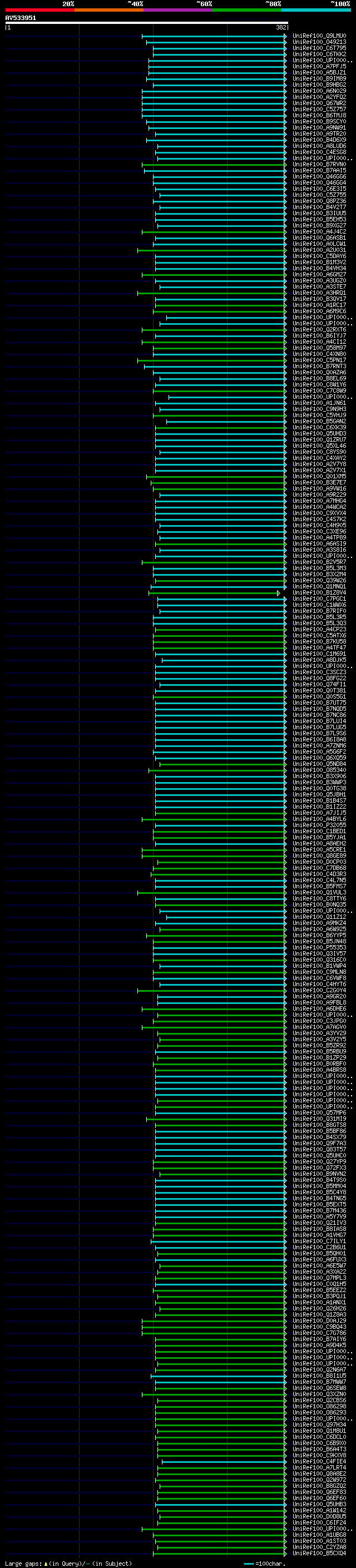Select hit label UniRef100_C6IF24
The width and height of the screenshot is (356, 1568).
[x=319, y=1522]
